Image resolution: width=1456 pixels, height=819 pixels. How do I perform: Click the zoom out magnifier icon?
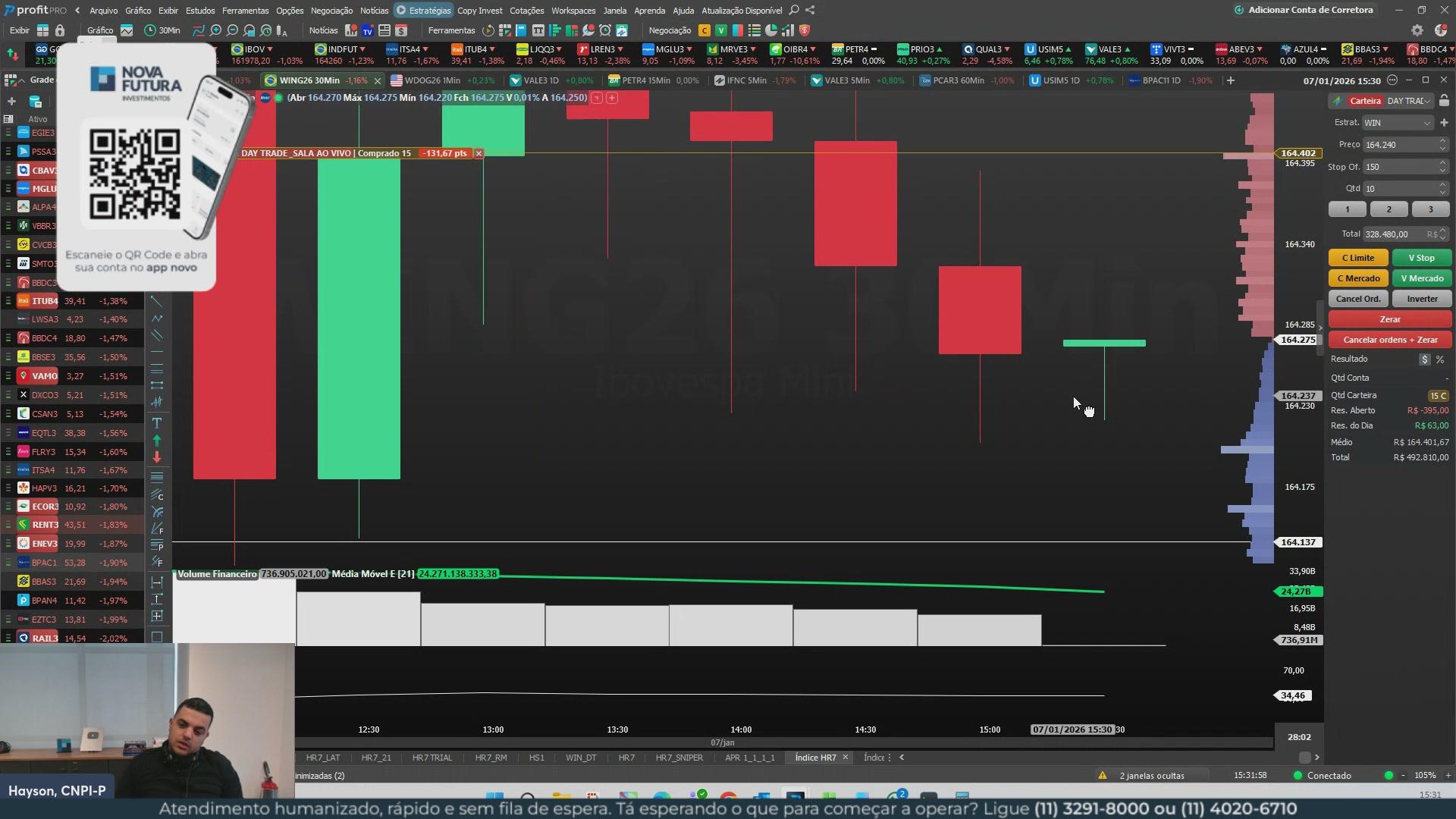pyautogui.click(x=233, y=31)
